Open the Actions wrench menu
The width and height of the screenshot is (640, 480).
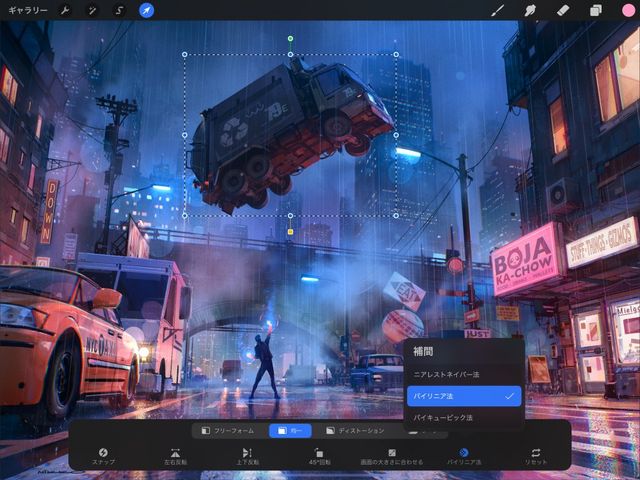(65, 10)
